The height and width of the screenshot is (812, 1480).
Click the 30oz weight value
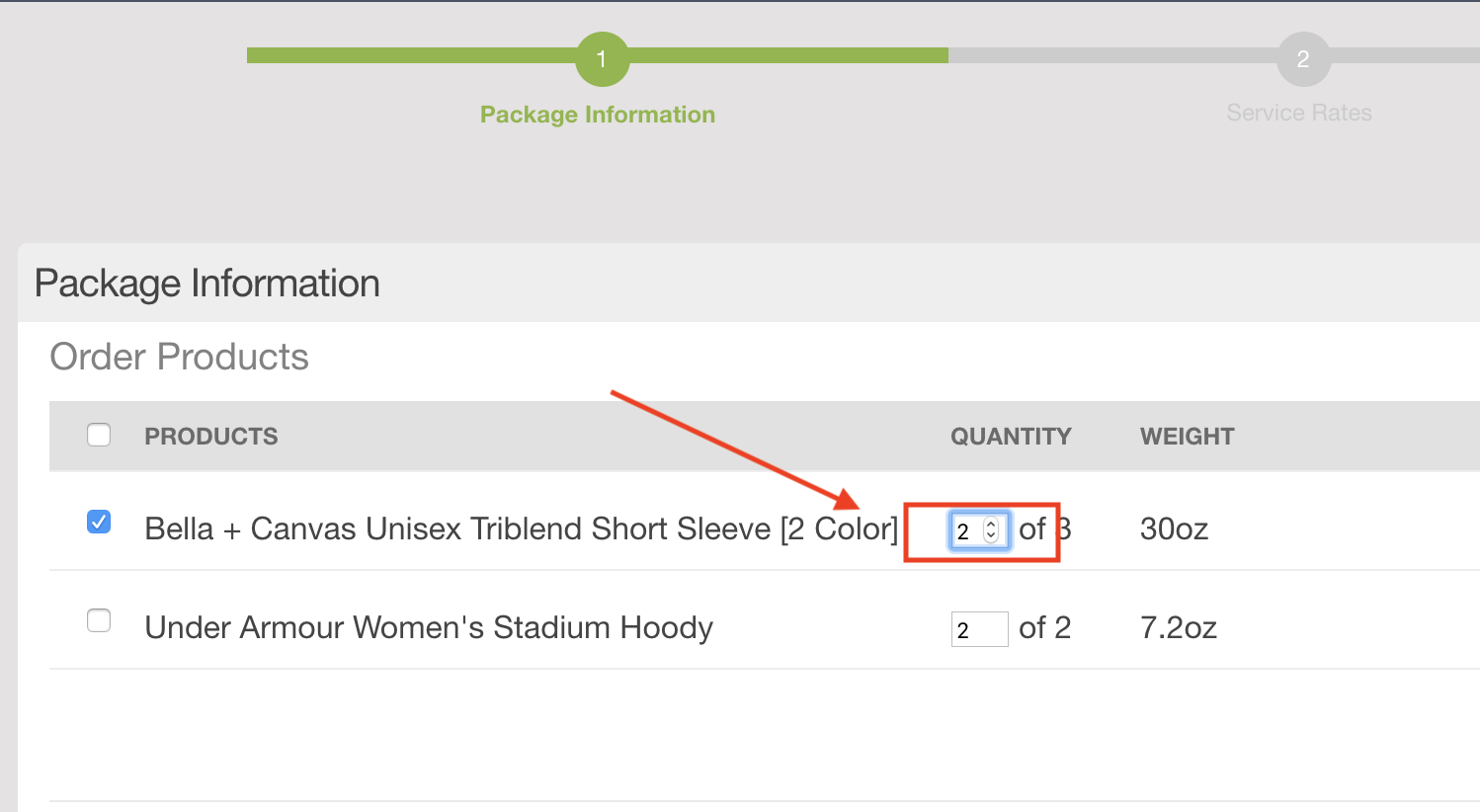tap(1175, 529)
